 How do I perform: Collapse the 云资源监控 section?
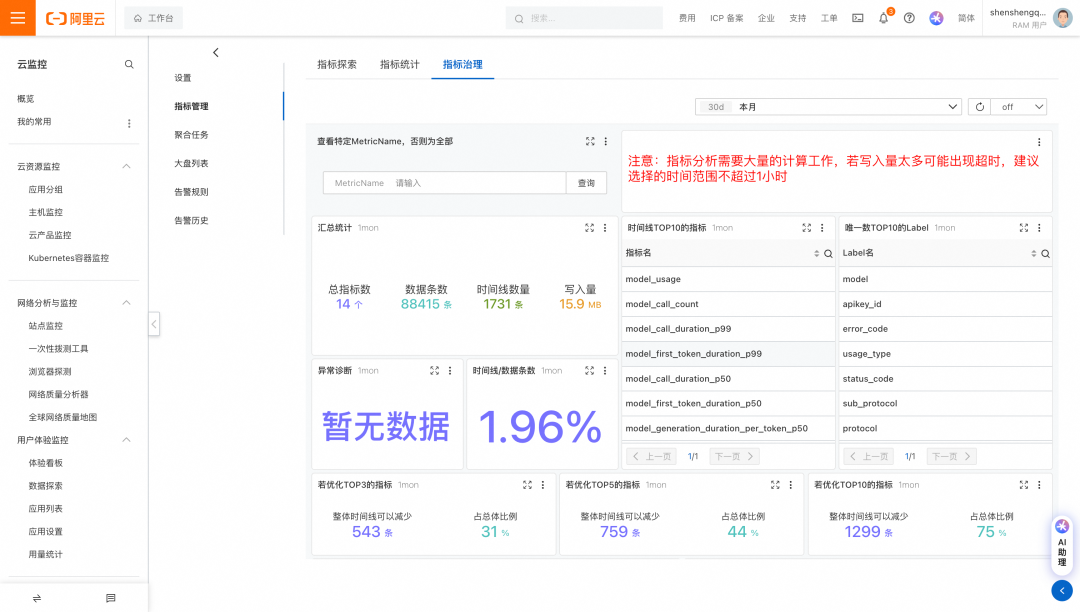(x=126, y=167)
